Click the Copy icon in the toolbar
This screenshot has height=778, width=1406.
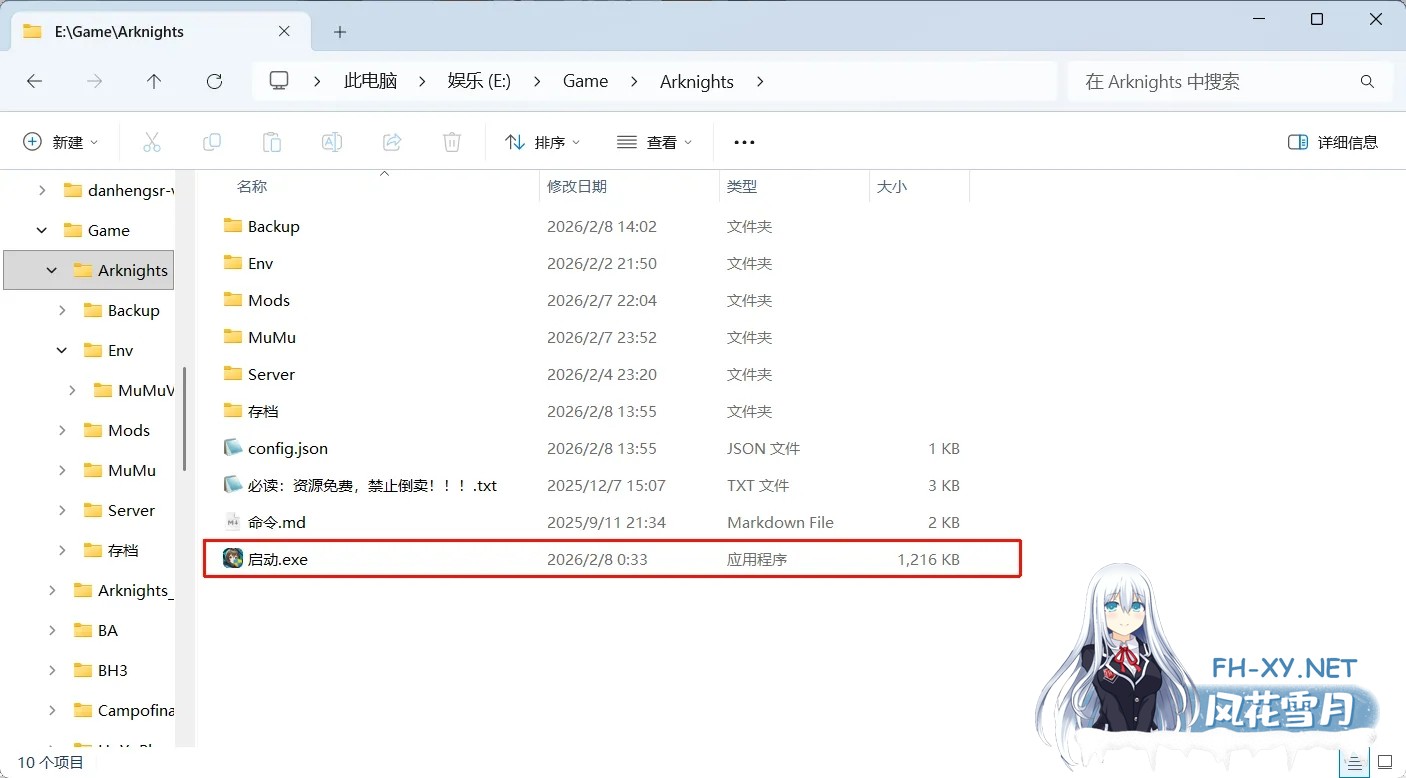click(212, 142)
